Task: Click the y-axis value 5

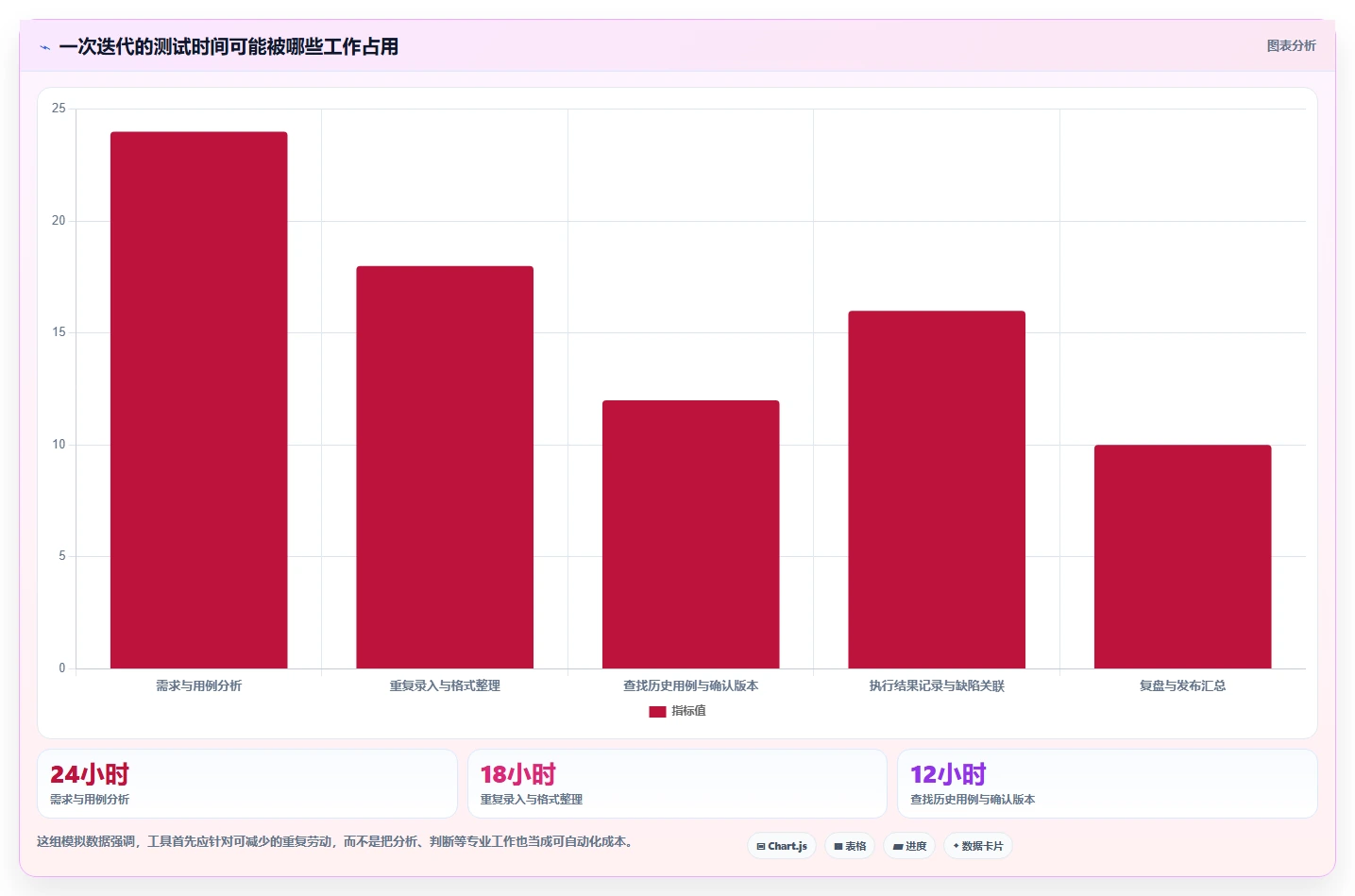Action: [x=62, y=556]
